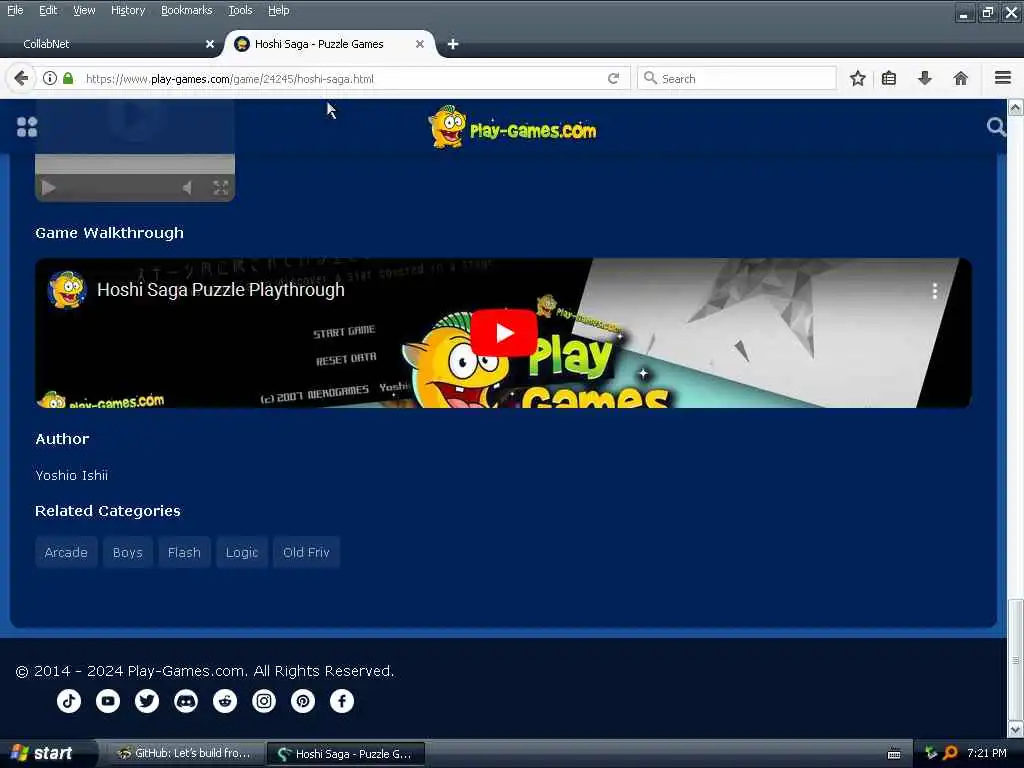1024x768 pixels.
Task: Open the Help menu
Action: click(x=278, y=10)
